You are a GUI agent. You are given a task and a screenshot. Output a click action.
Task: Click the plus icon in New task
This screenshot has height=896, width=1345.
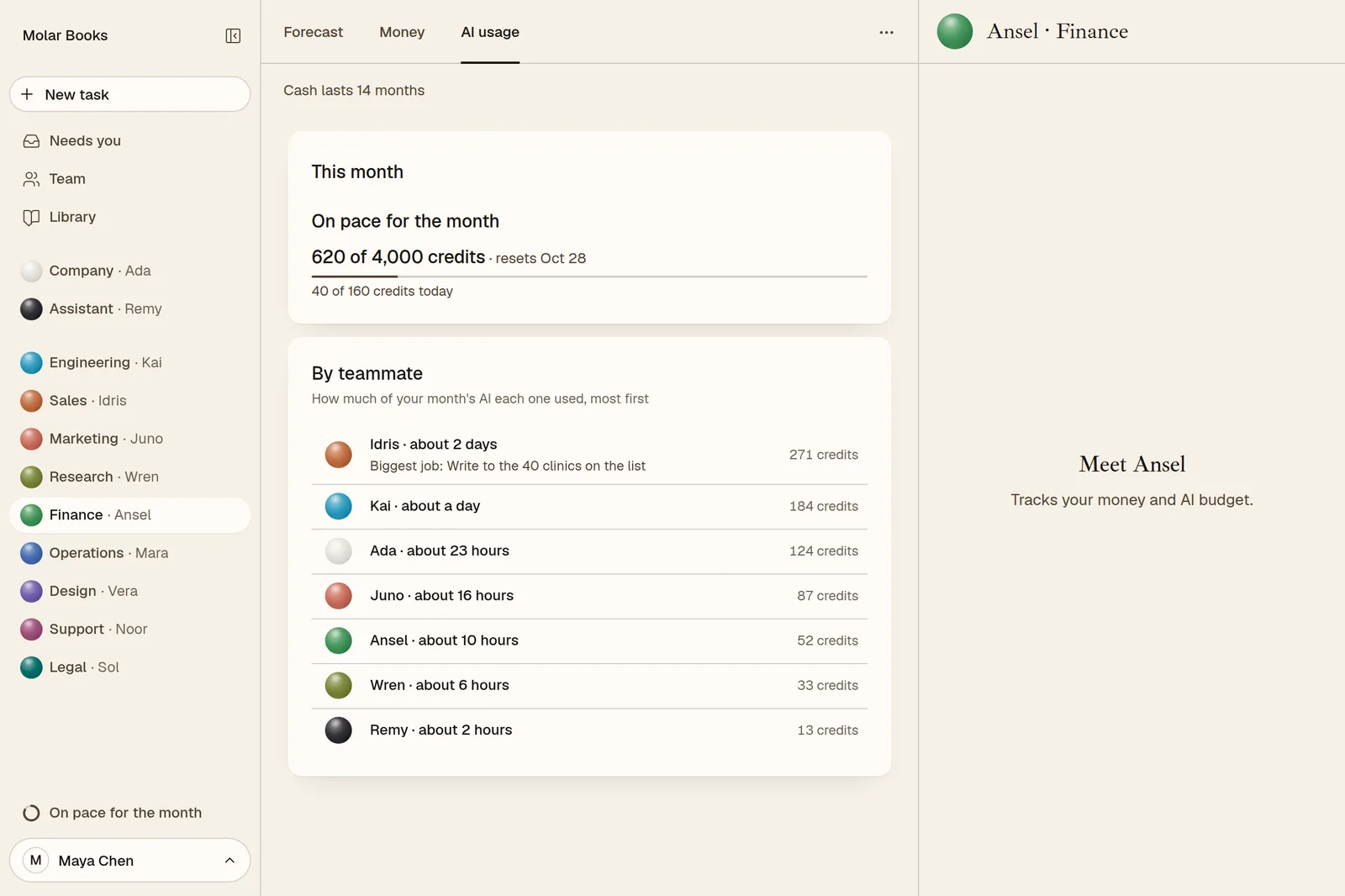(x=27, y=94)
